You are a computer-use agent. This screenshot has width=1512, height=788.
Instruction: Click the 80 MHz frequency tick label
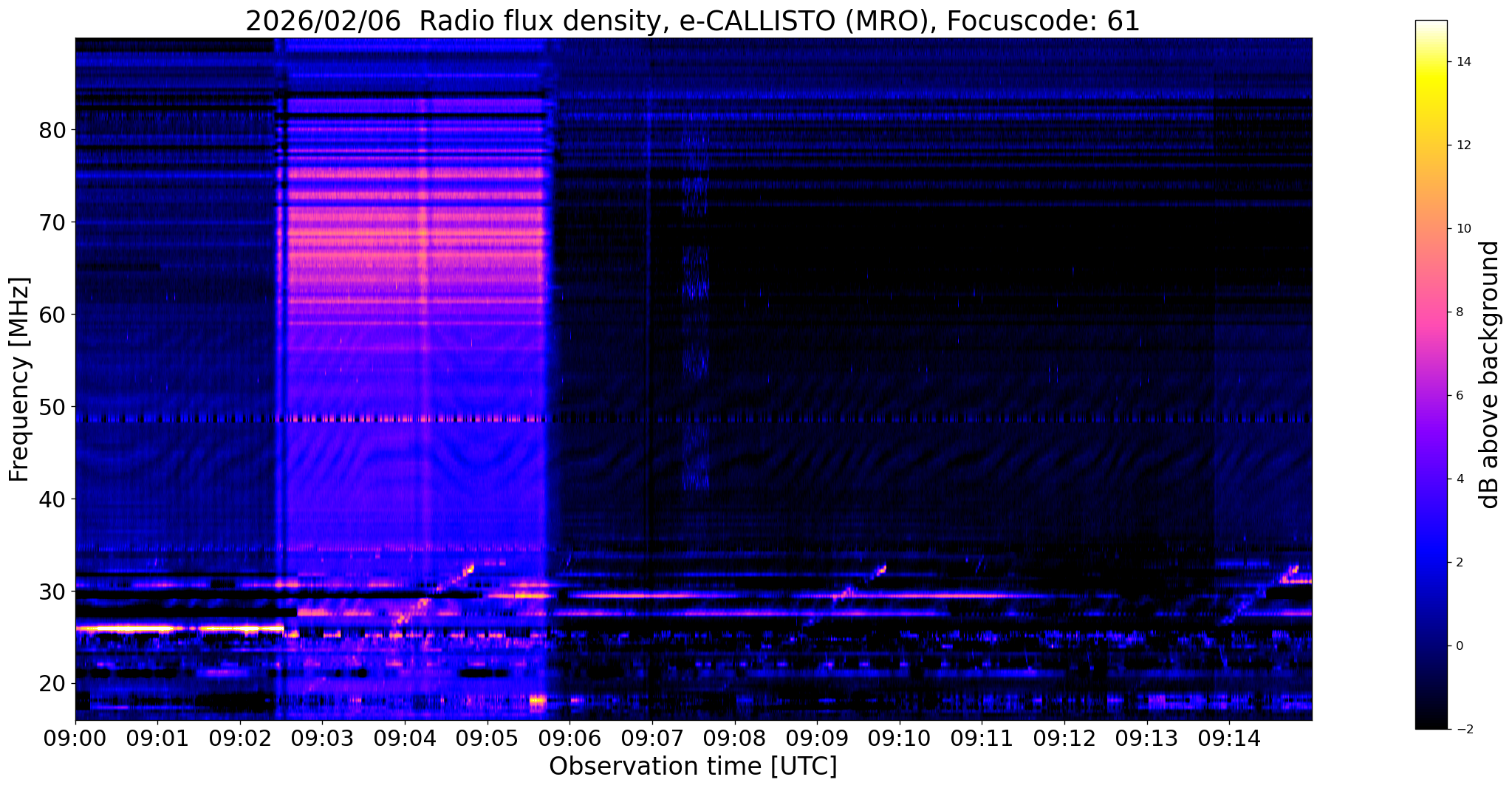51,130
